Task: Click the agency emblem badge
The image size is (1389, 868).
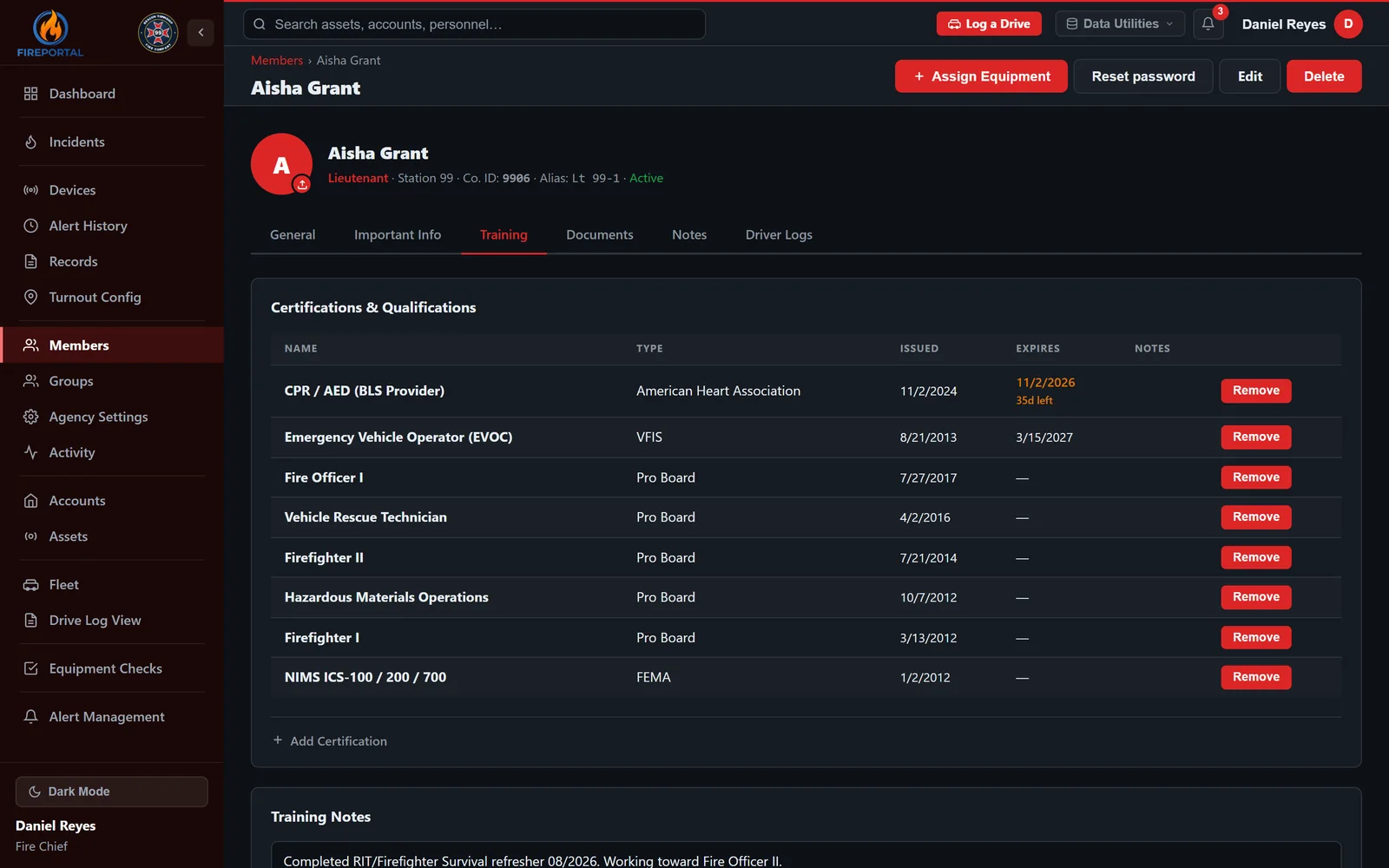Action: point(158,33)
